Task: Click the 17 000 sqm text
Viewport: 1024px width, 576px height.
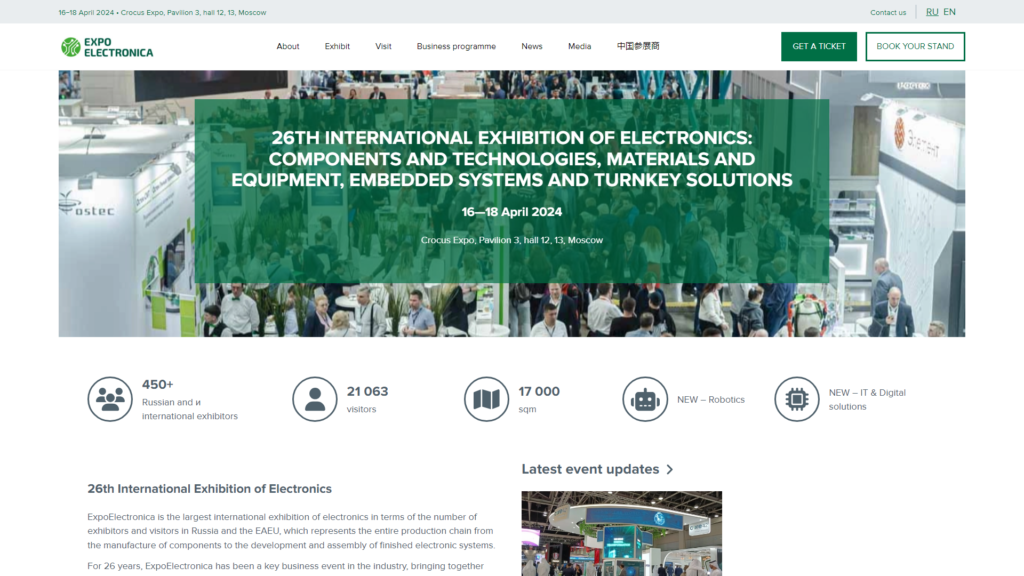Action: point(539,399)
